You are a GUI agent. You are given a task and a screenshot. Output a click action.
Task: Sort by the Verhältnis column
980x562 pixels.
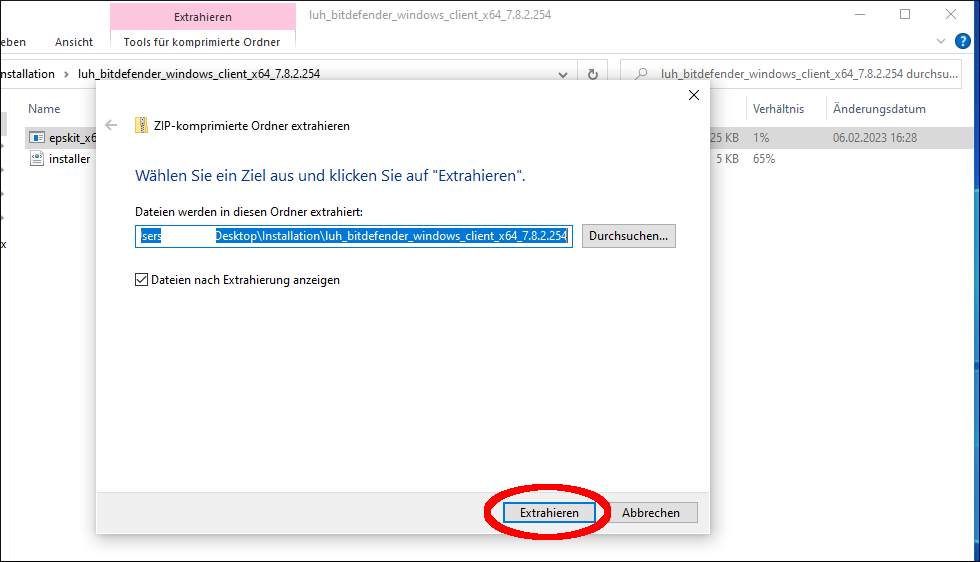pos(778,109)
